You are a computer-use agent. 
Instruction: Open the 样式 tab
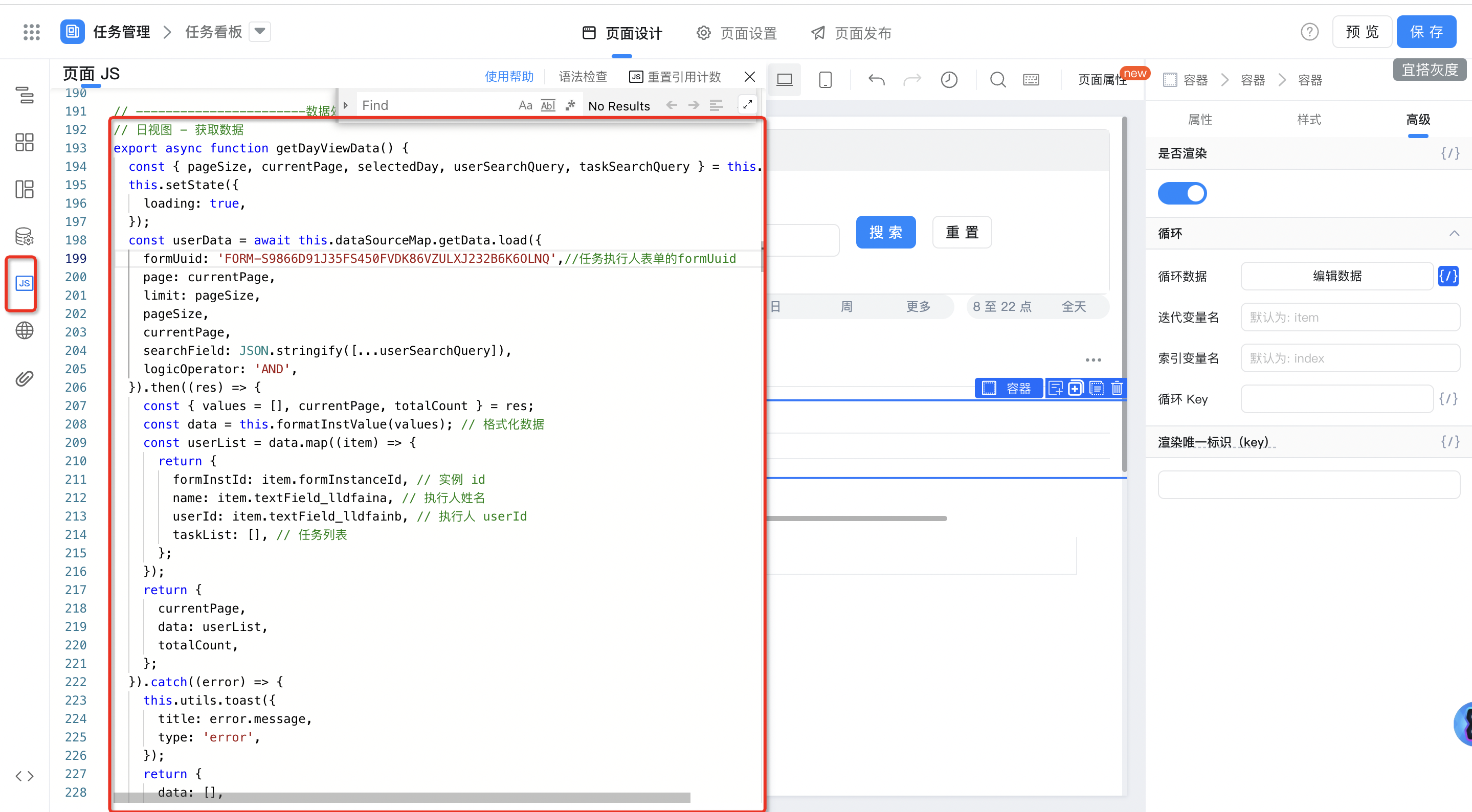coord(1309,120)
